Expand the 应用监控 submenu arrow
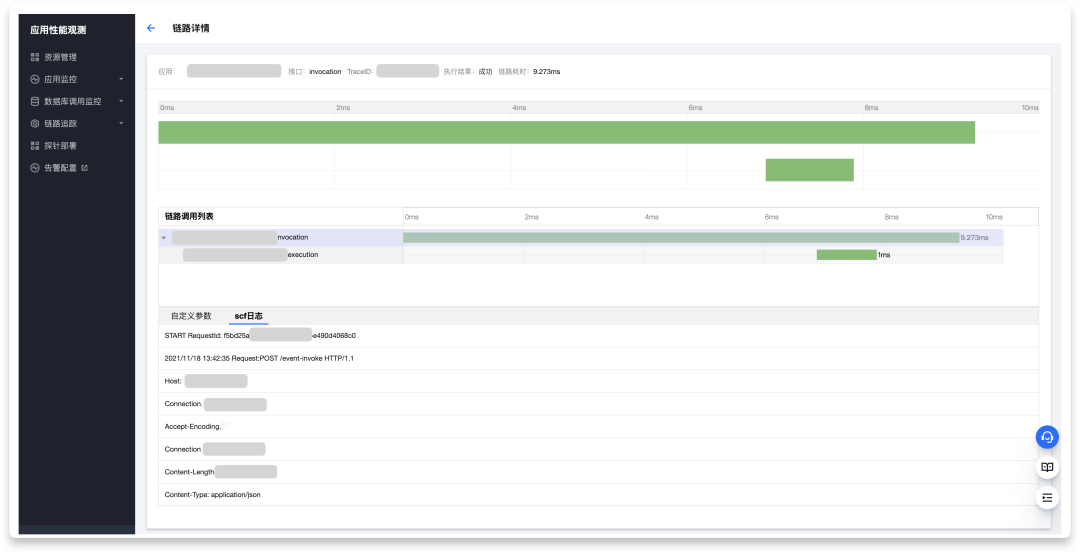The image size is (1080, 553). coord(121,79)
